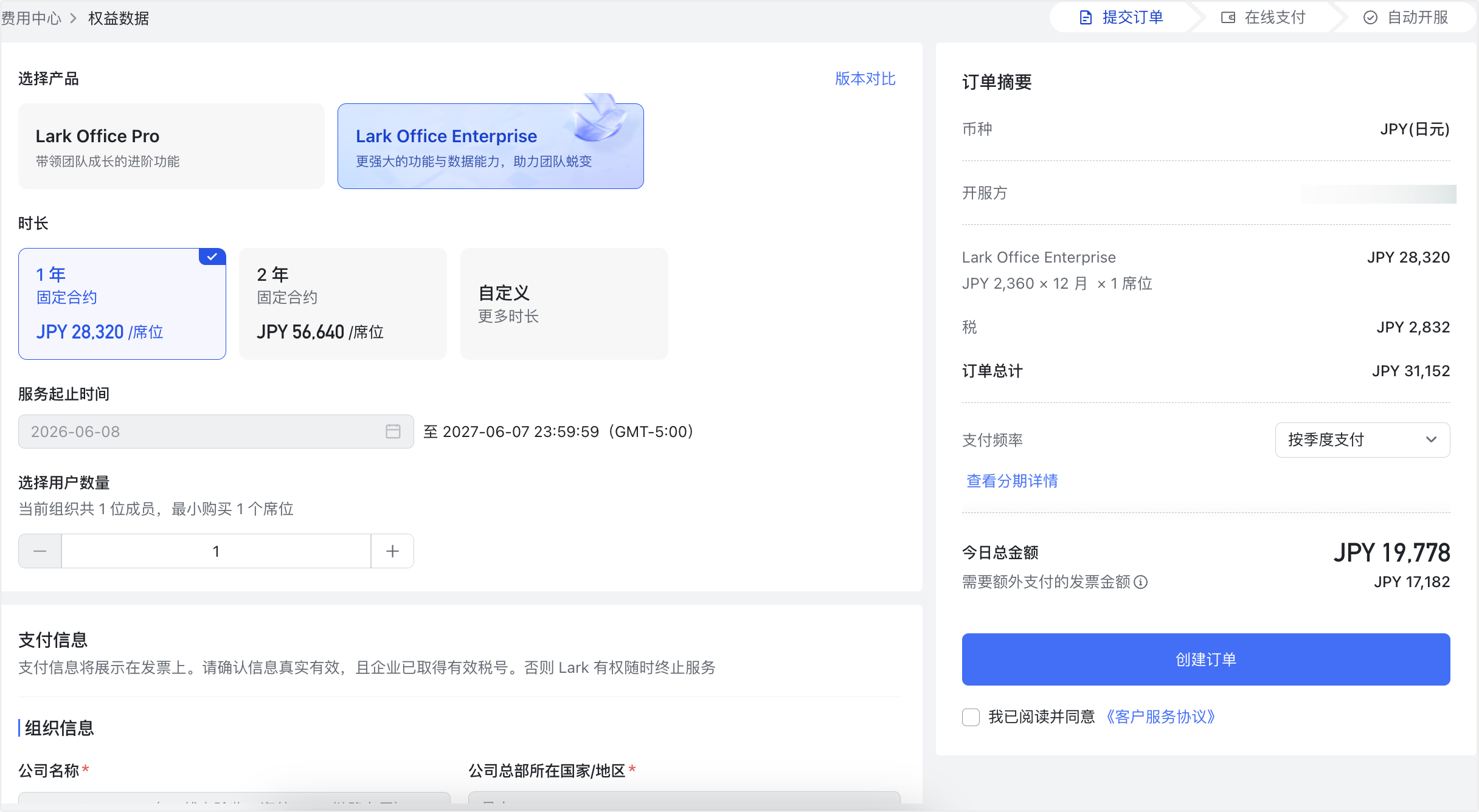
Task: Click the 组织信息 section heading
Action: [59, 728]
